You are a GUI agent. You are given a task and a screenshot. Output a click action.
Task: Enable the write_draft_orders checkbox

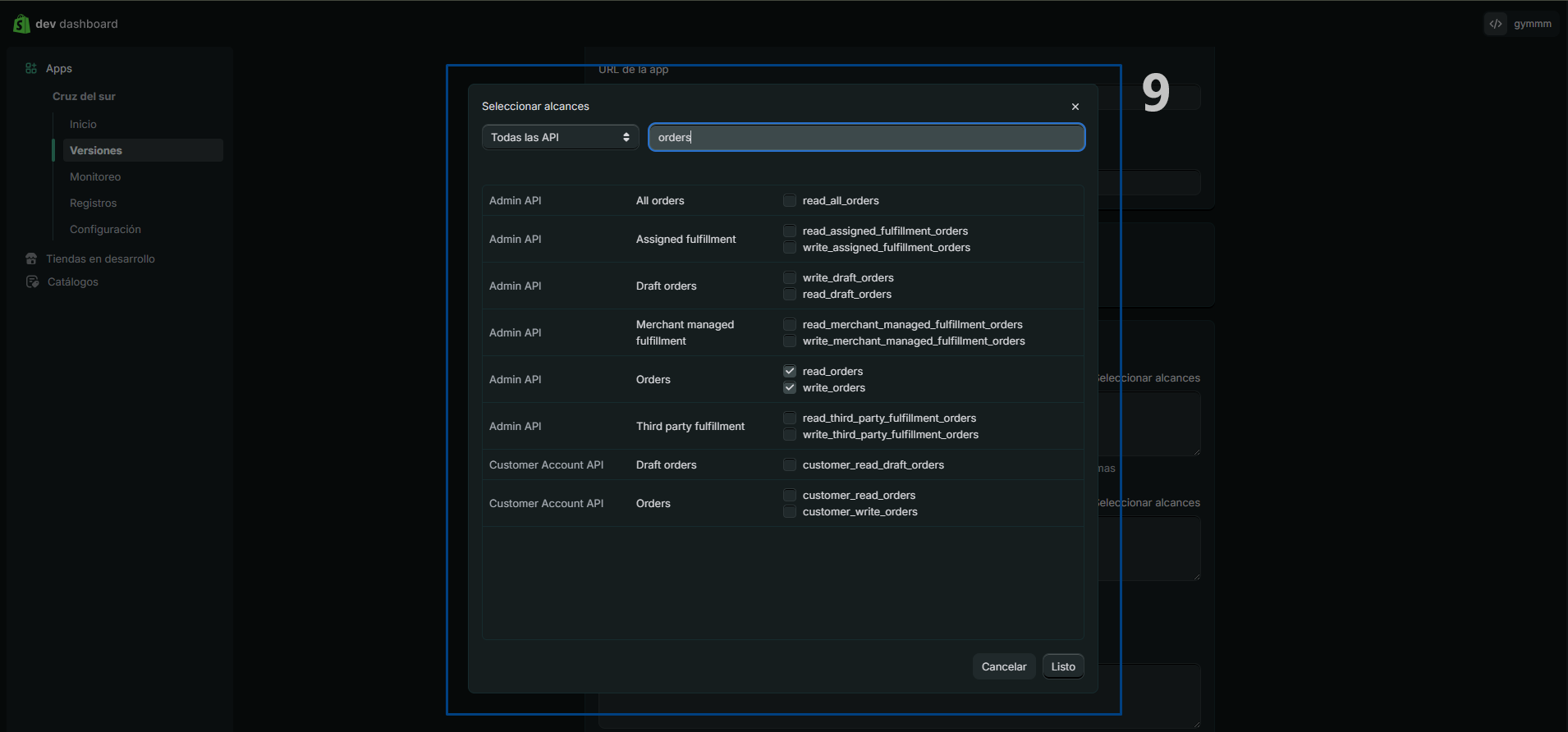790,277
